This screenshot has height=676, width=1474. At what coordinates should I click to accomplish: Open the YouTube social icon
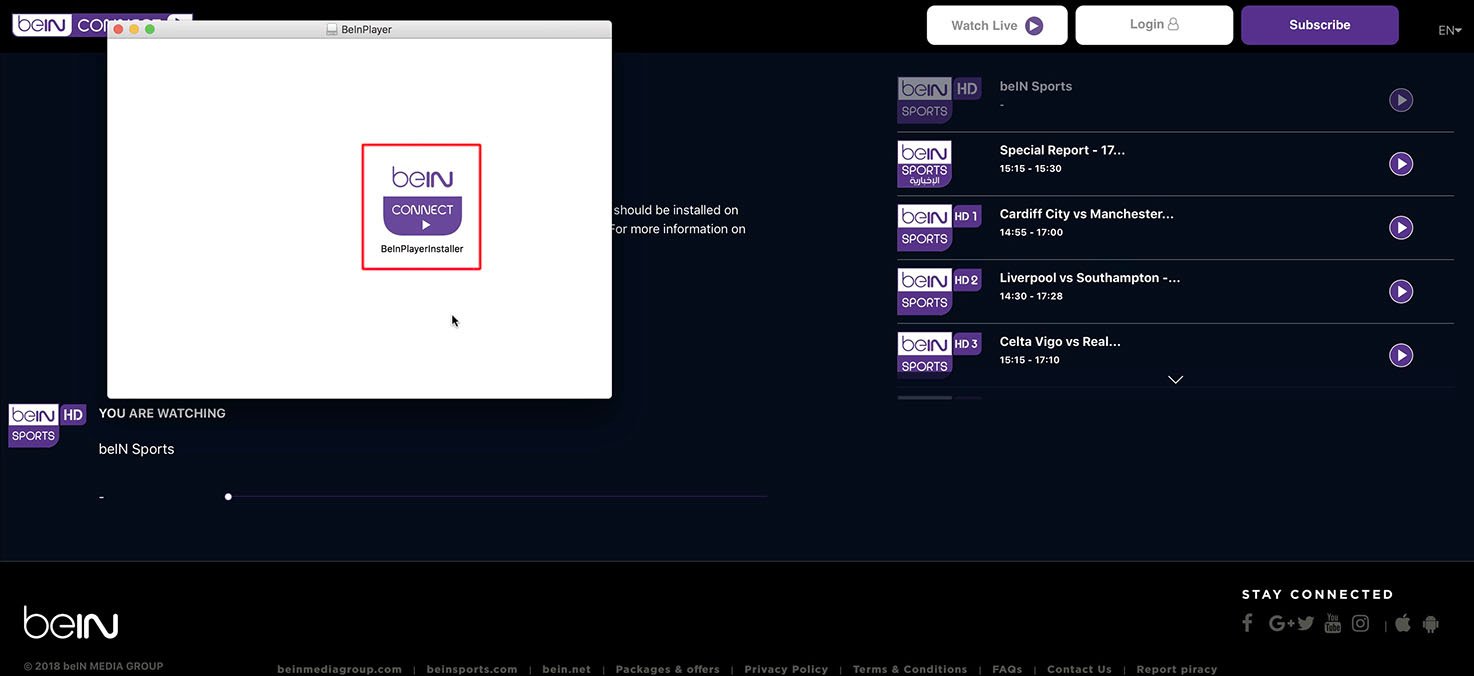1333,624
